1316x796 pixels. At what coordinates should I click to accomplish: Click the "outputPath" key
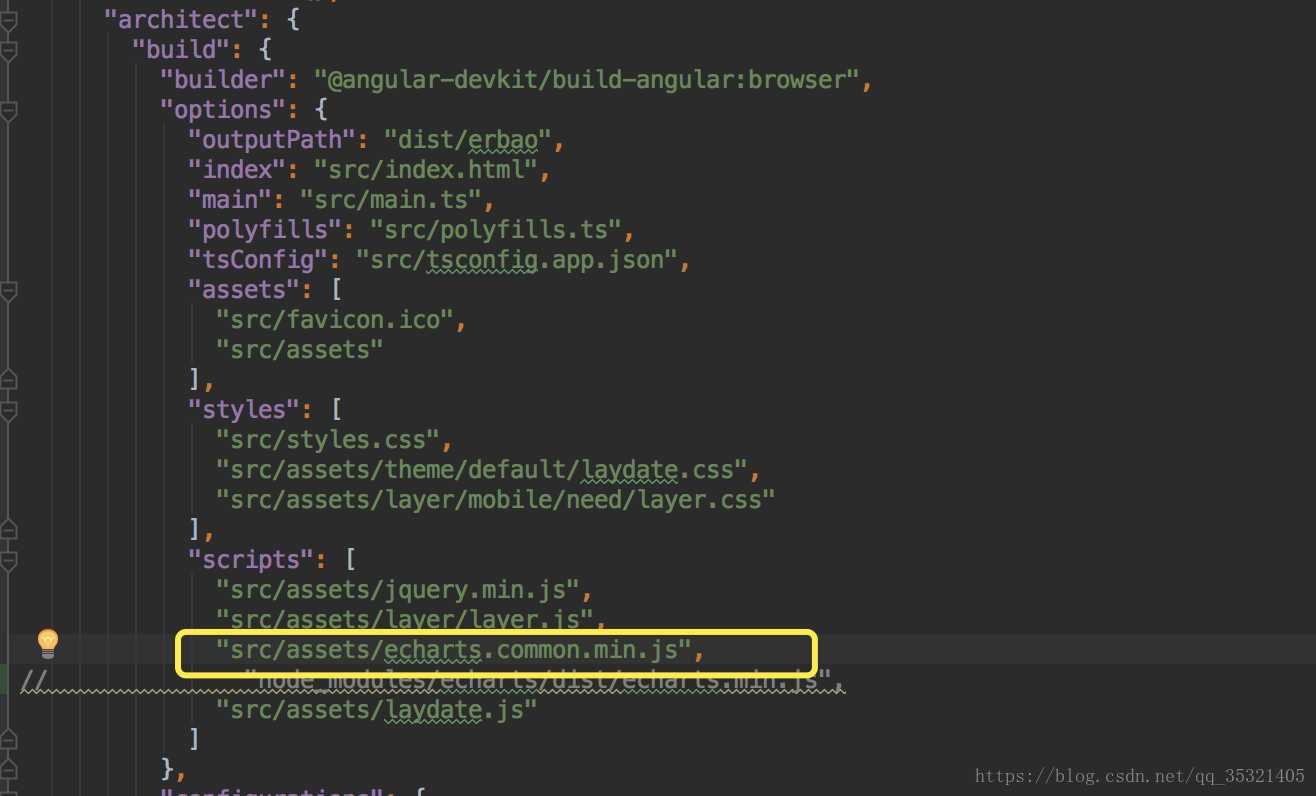pyautogui.click(x=272, y=139)
